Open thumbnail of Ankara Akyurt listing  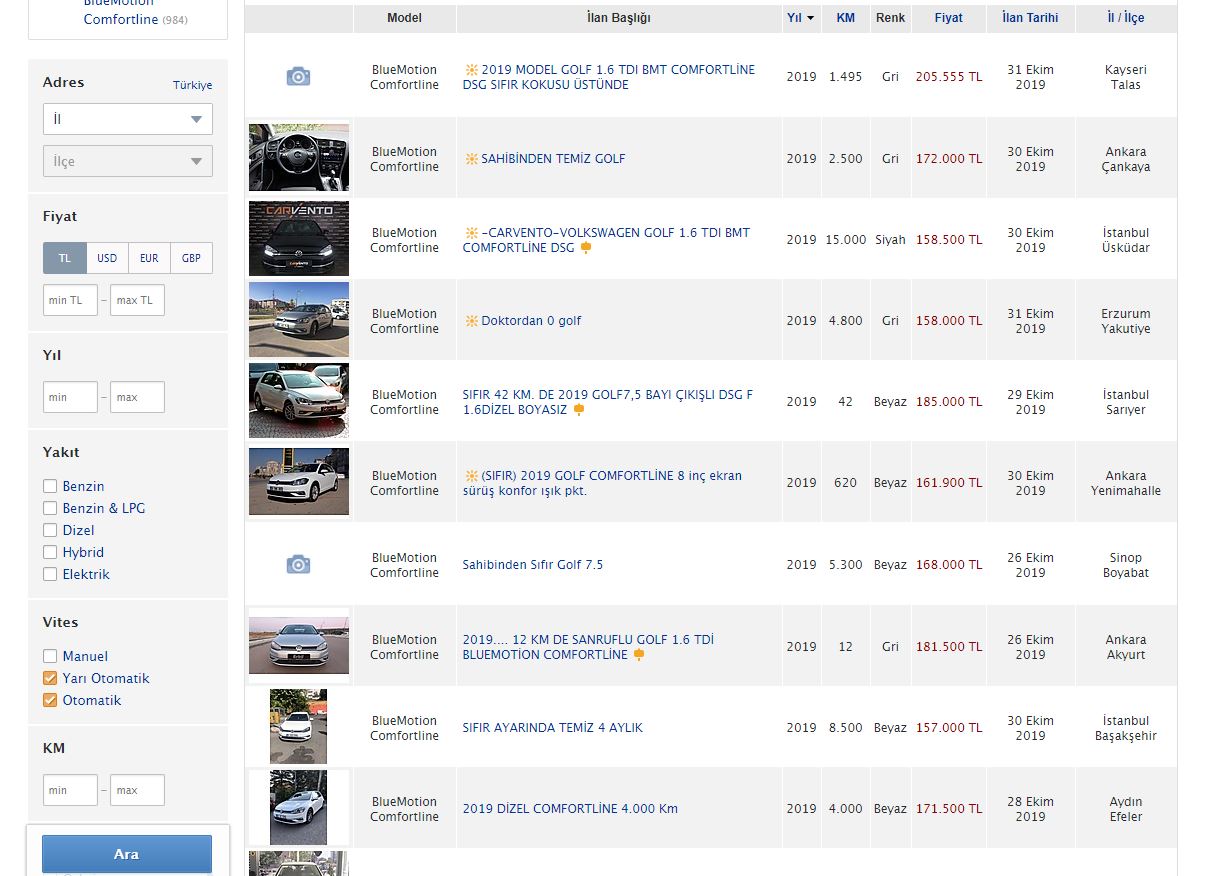(299, 646)
